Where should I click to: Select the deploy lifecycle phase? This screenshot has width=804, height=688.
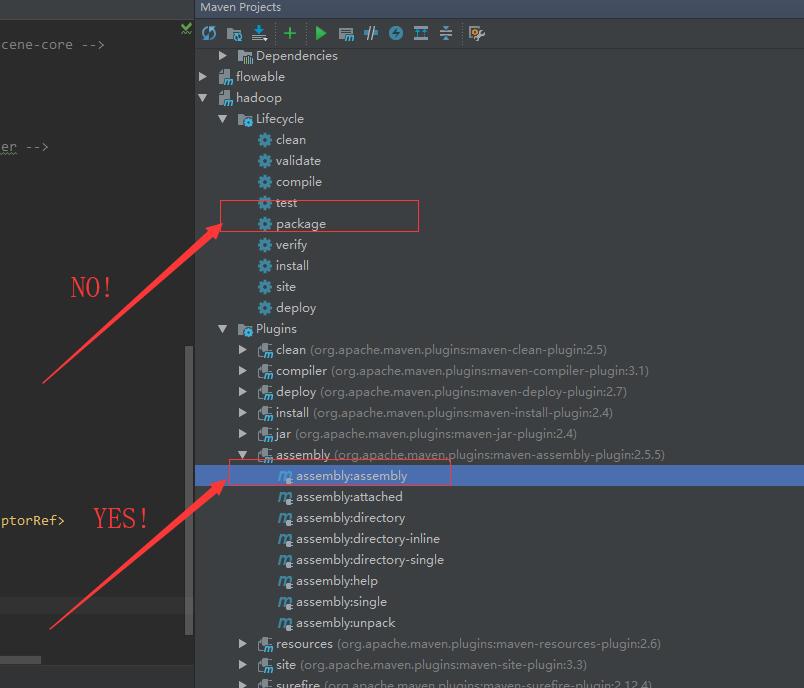click(296, 308)
